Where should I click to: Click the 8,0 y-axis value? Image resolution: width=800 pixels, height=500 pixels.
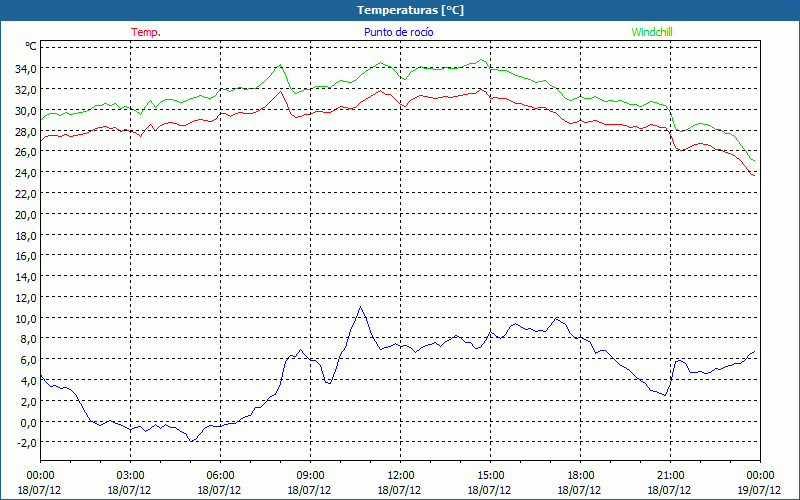pos(28,339)
